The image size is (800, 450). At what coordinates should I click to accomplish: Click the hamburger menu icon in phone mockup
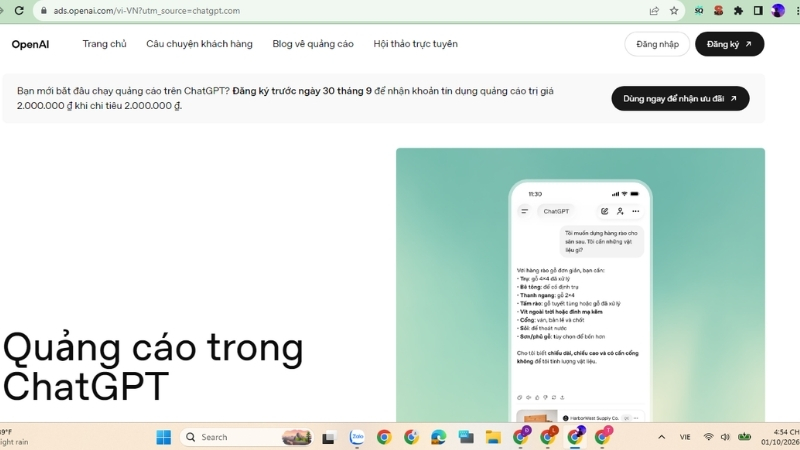click(x=524, y=211)
